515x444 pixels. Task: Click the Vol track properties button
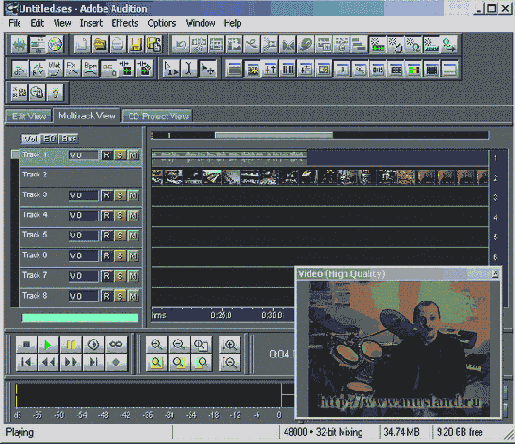coord(30,138)
